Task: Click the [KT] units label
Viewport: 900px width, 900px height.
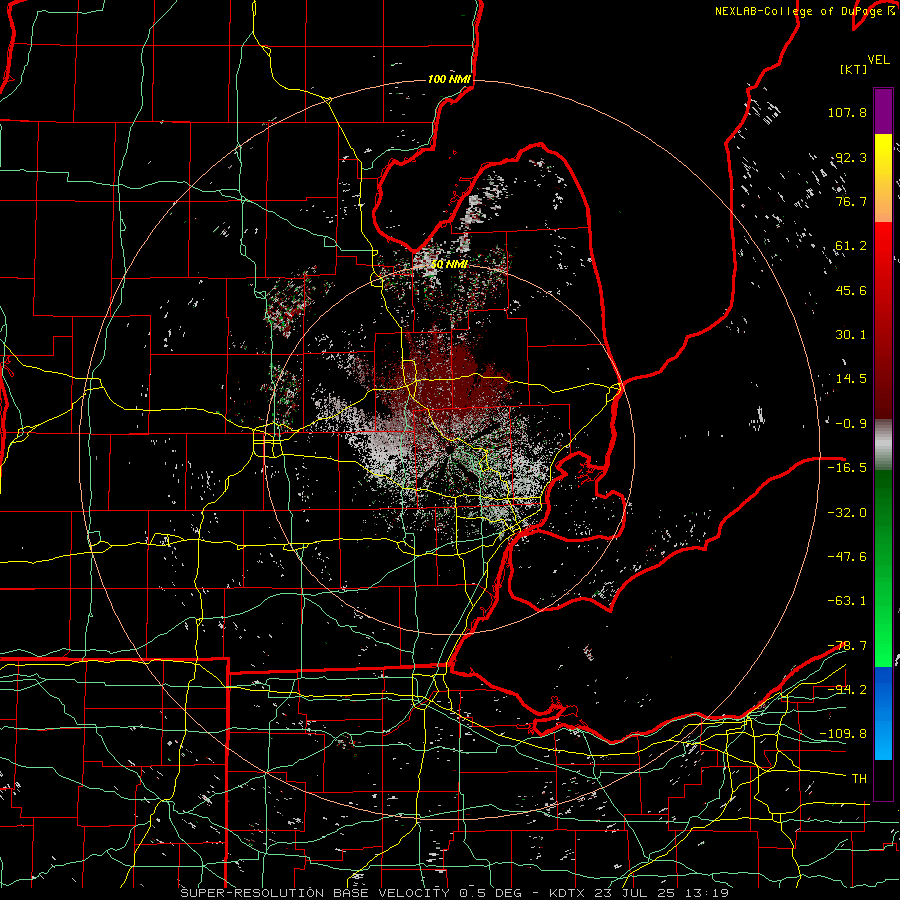Action: [x=854, y=70]
